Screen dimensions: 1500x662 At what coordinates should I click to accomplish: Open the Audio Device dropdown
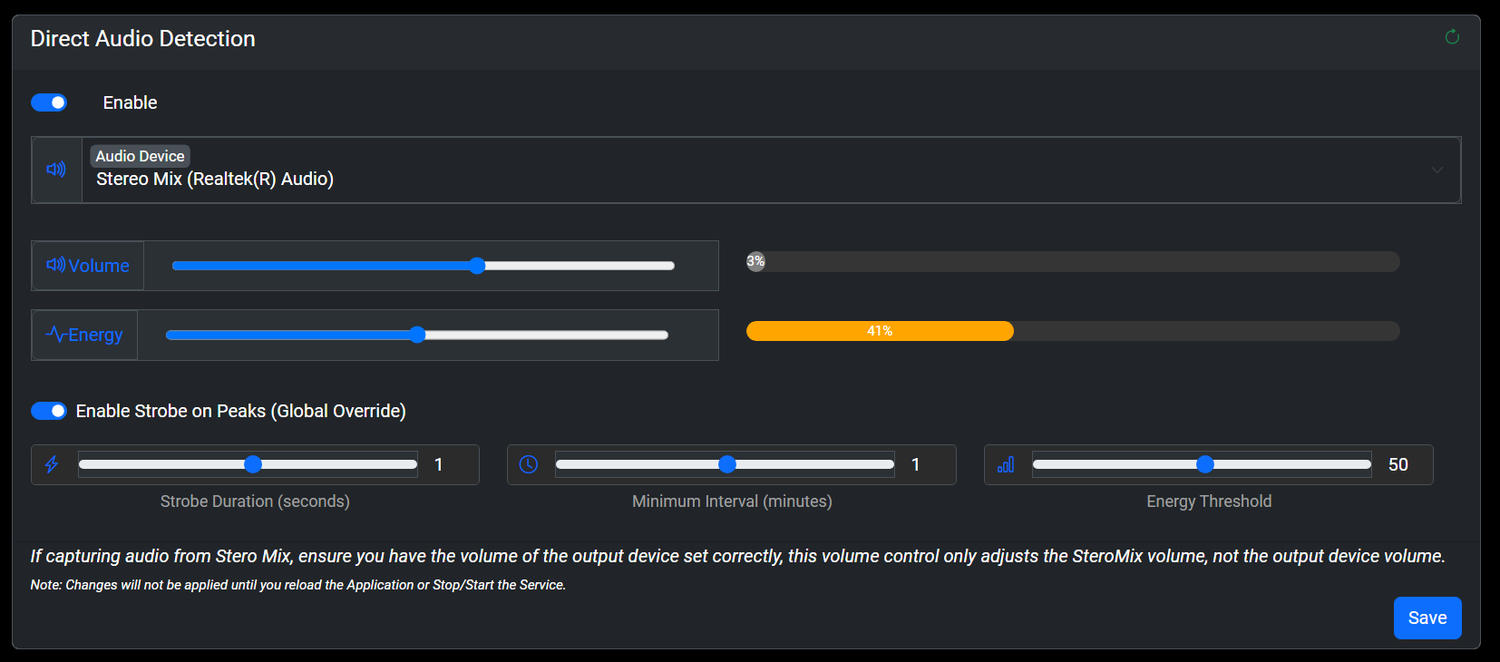tap(1438, 170)
